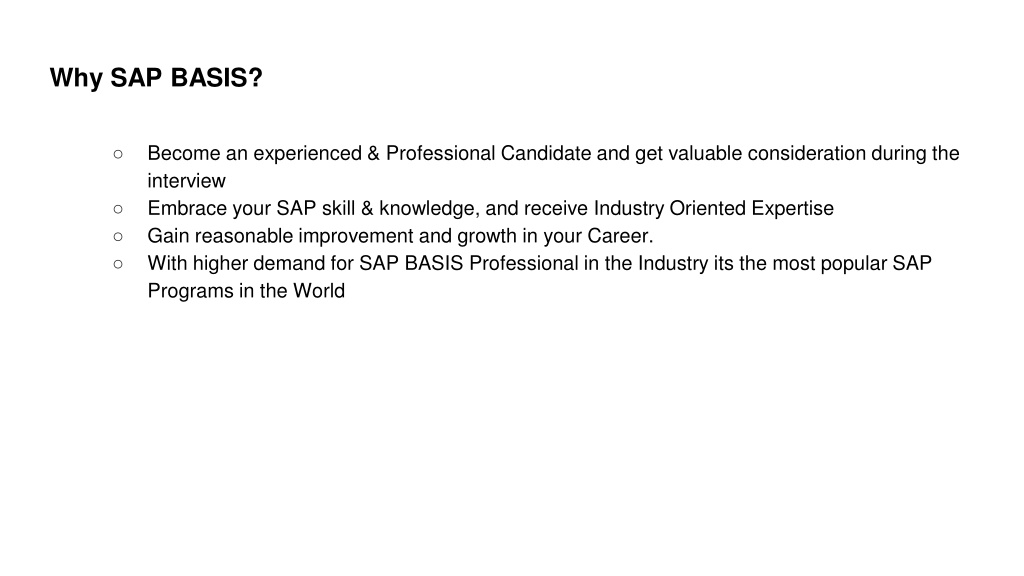Click the bullet marker before "Gain reasonable improvement"
Image resolution: width=1024 pixels, height=576 pixels.
coord(118,236)
